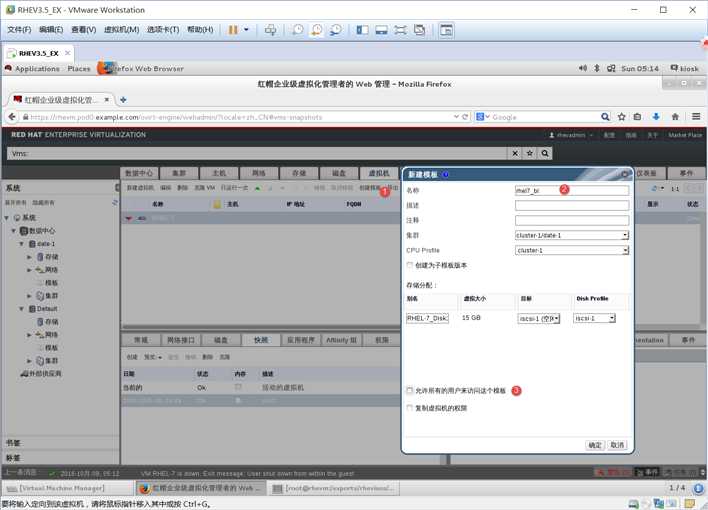Click Firefox reload button
Screen dimensions: 708x510
tap(465, 117)
